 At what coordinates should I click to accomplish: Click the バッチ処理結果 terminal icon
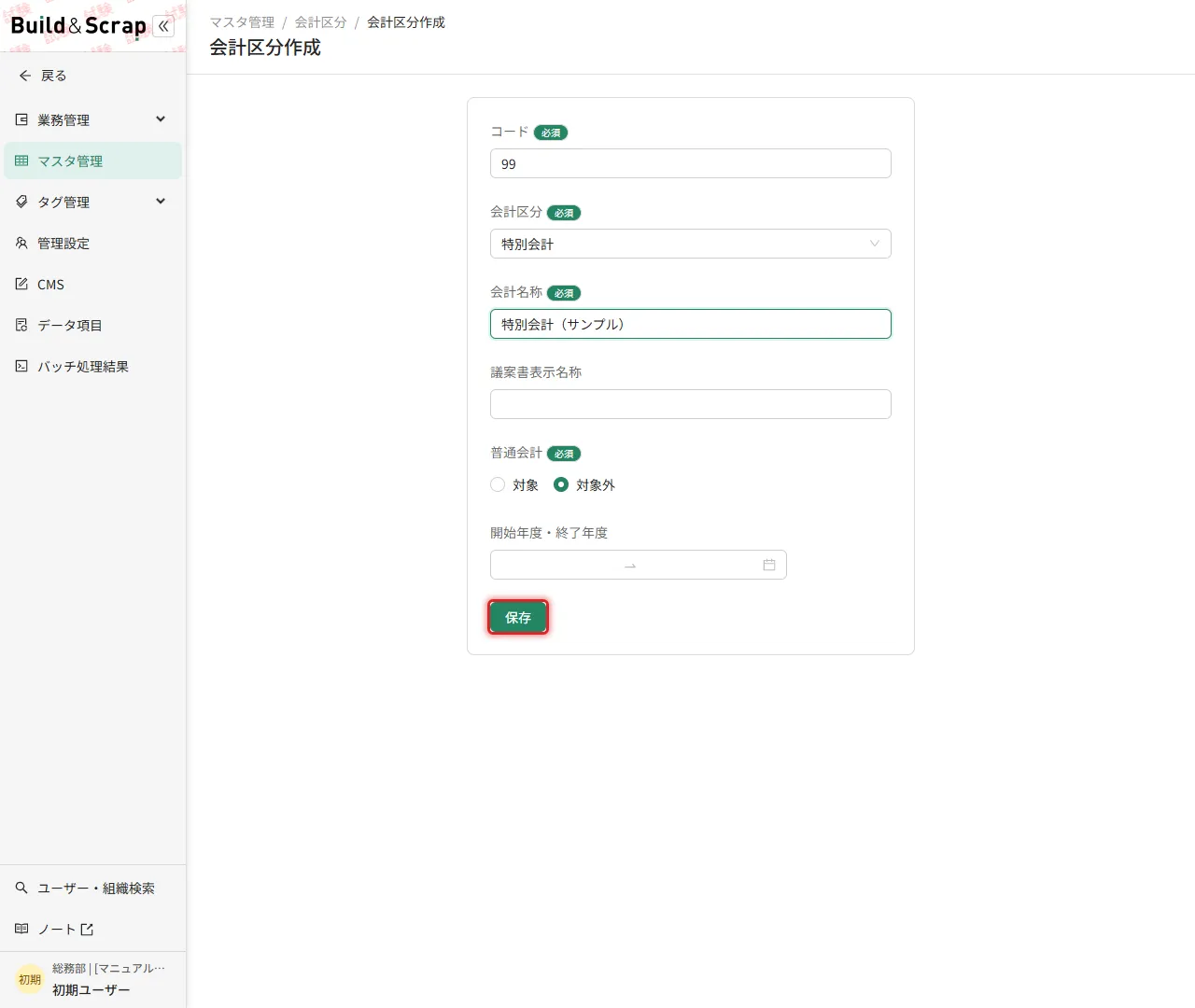pos(21,366)
